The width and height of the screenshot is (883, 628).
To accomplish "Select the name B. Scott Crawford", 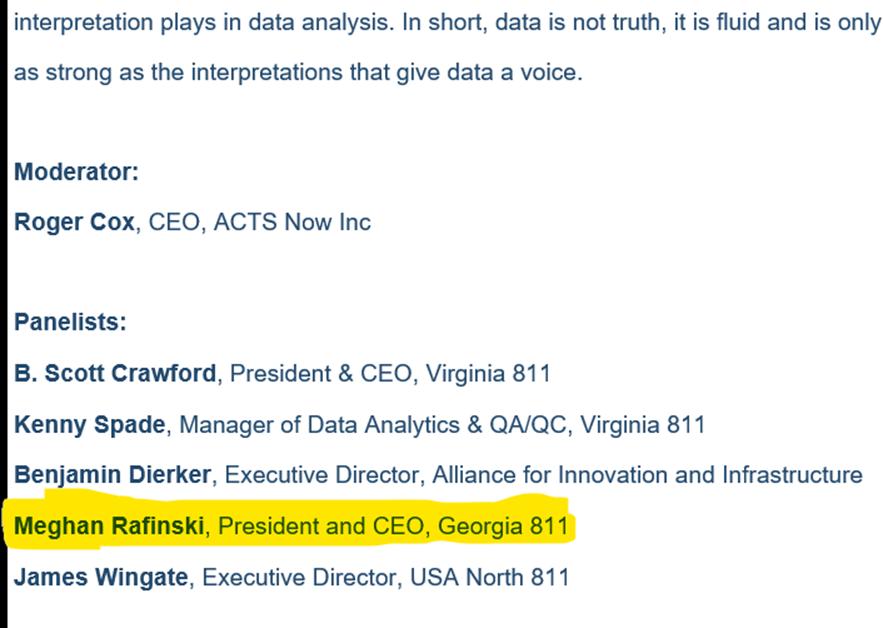I will click(115, 374).
